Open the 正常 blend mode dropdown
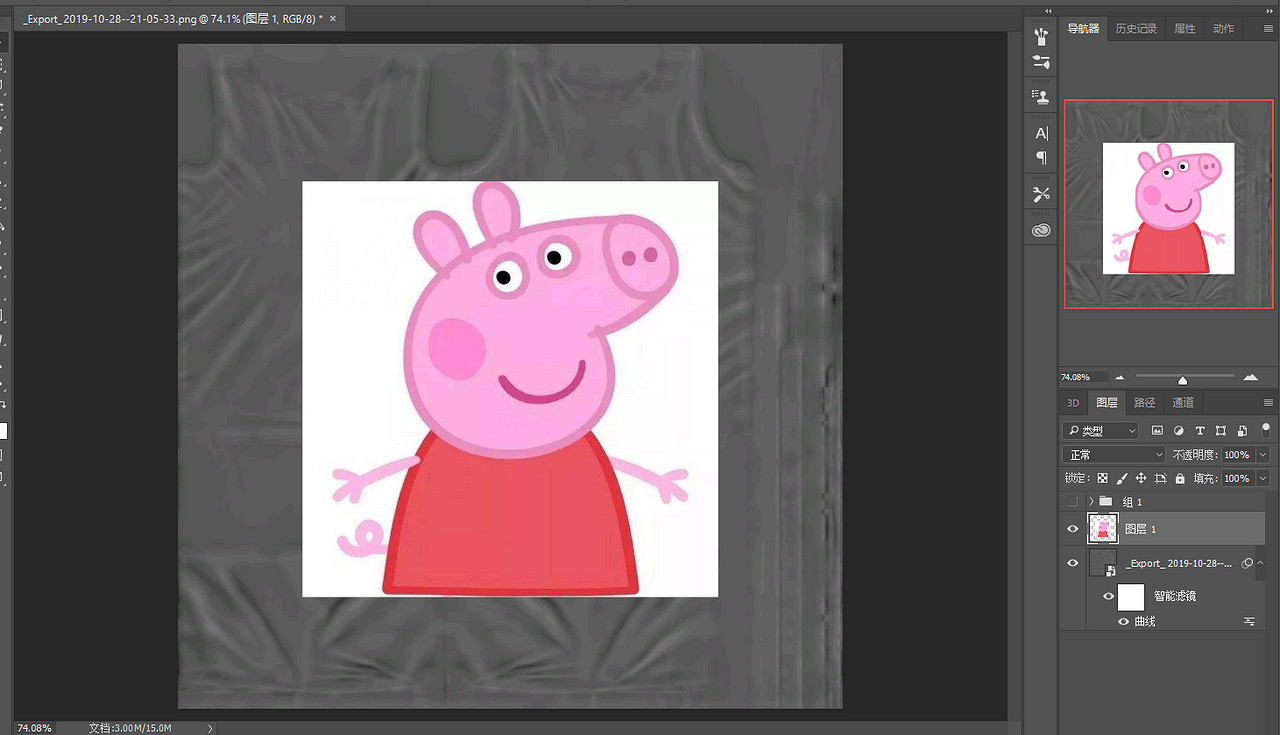Screen dimensions: 1280x735 (x=1113, y=455)
